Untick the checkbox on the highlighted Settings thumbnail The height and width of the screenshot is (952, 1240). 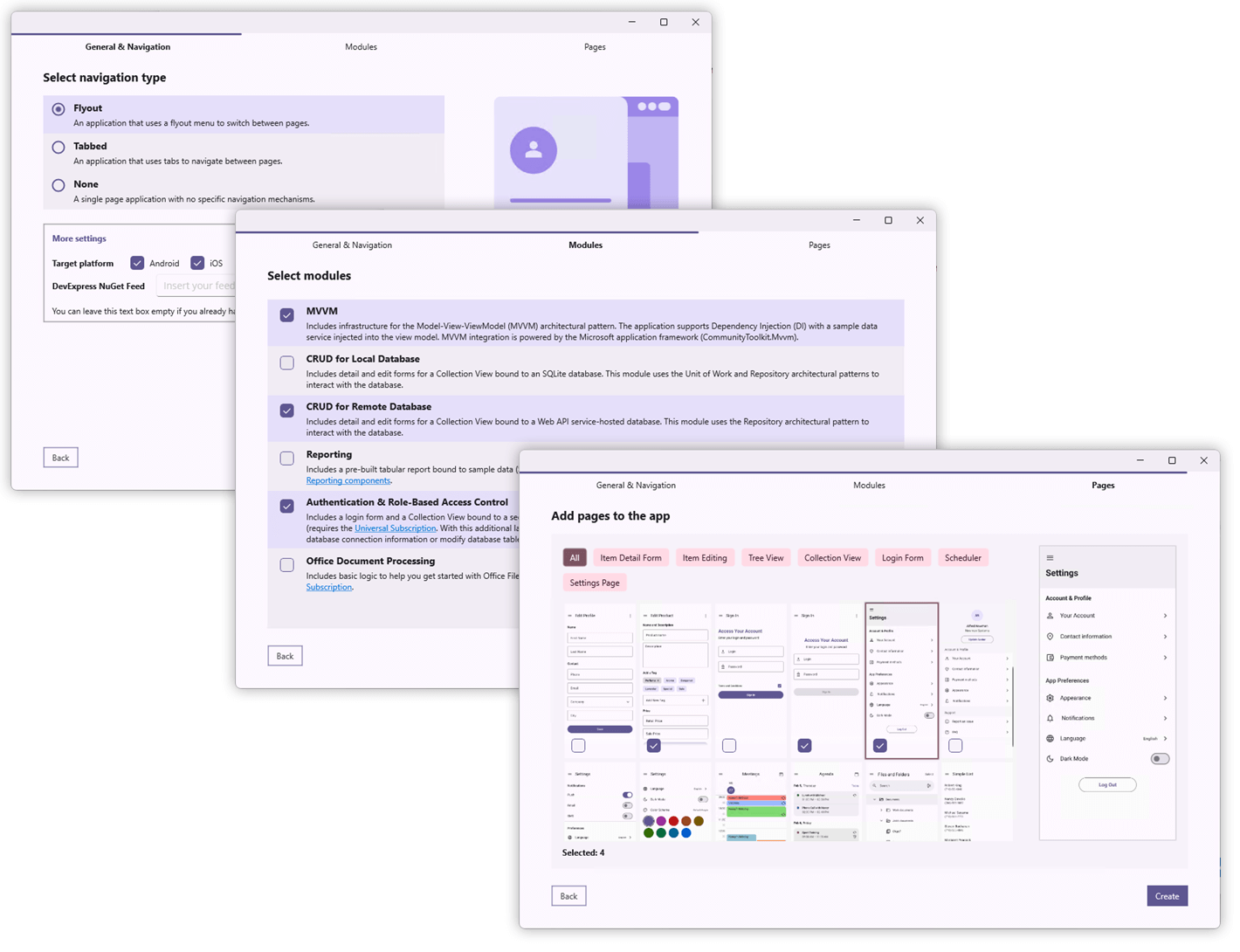coord(880,746)
